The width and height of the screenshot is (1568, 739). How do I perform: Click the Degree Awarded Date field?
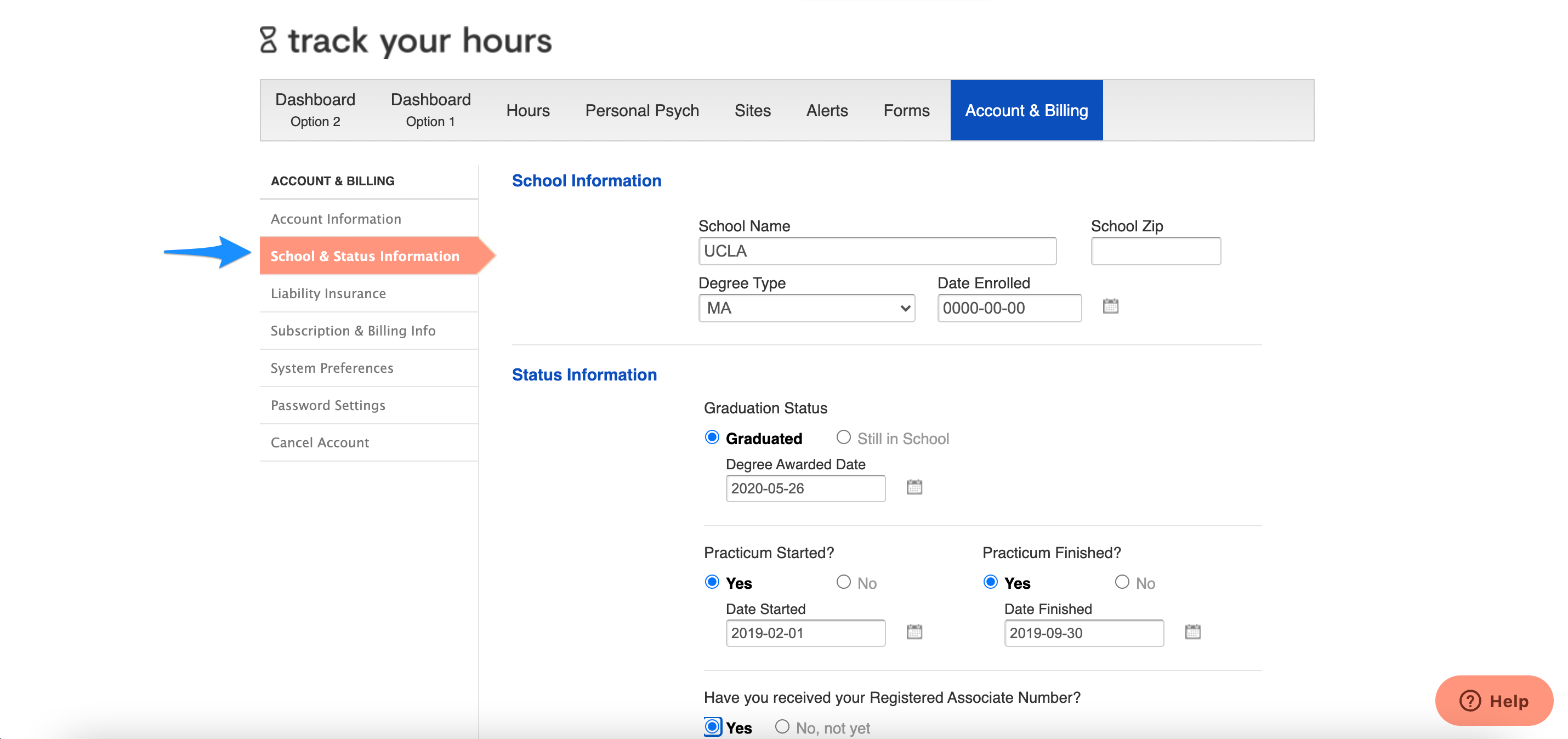[805, 488]
